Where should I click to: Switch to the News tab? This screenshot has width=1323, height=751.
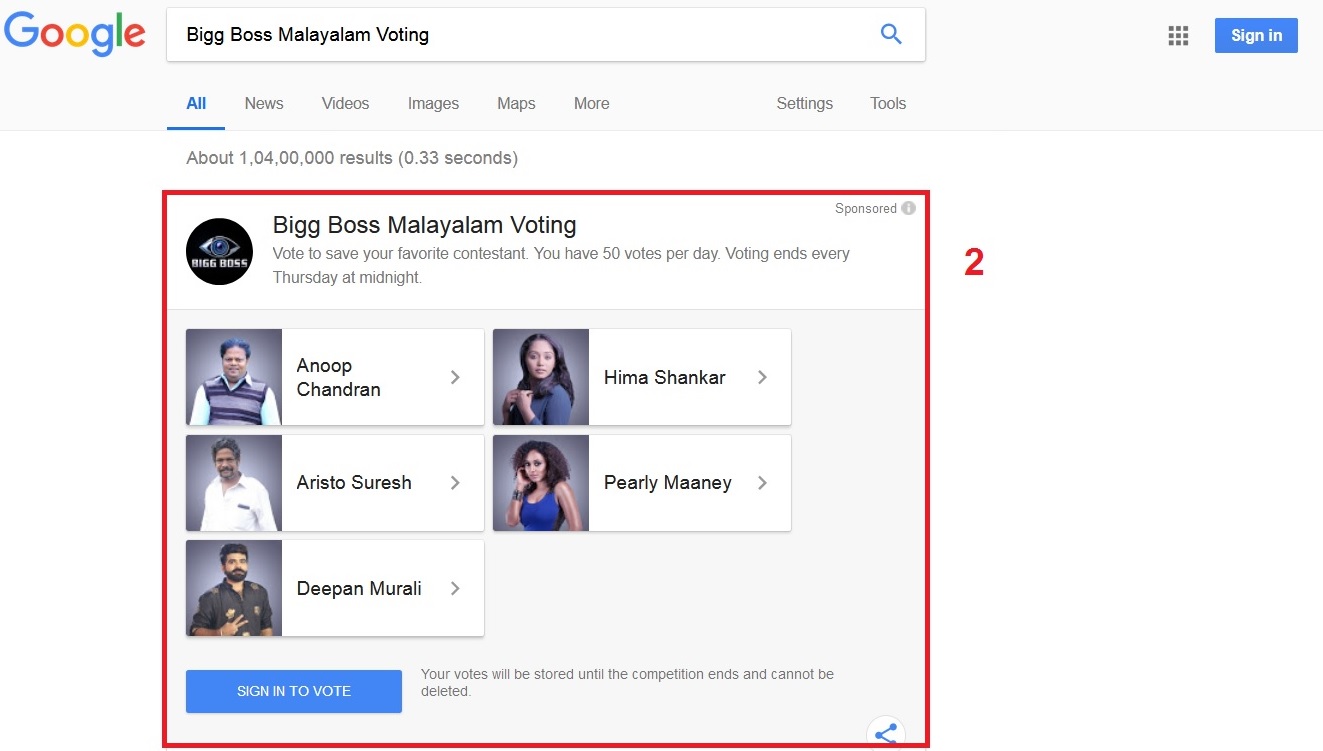(264, 103)
